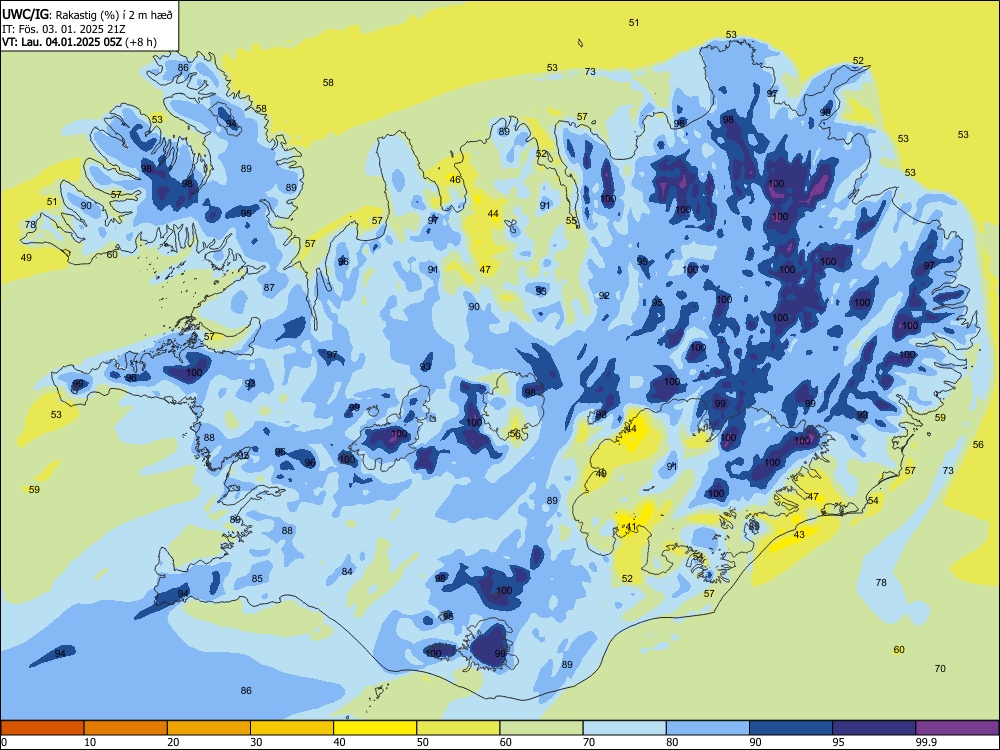Select the bright yellow 40–50 legend swatch
Screen dimensions: 1000x750
[375, 728]
